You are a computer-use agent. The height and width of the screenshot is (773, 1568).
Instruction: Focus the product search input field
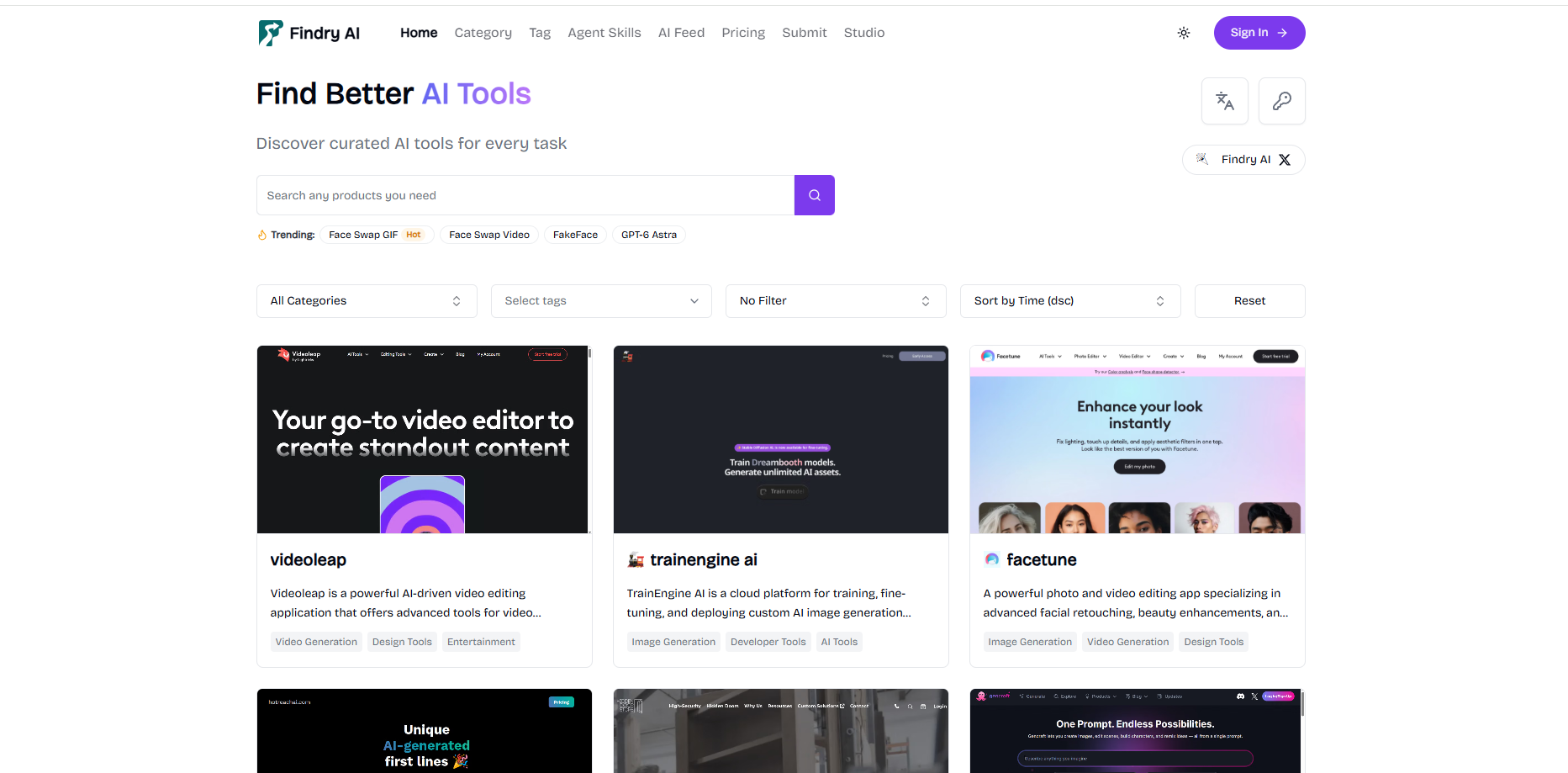tap(525, 195)
